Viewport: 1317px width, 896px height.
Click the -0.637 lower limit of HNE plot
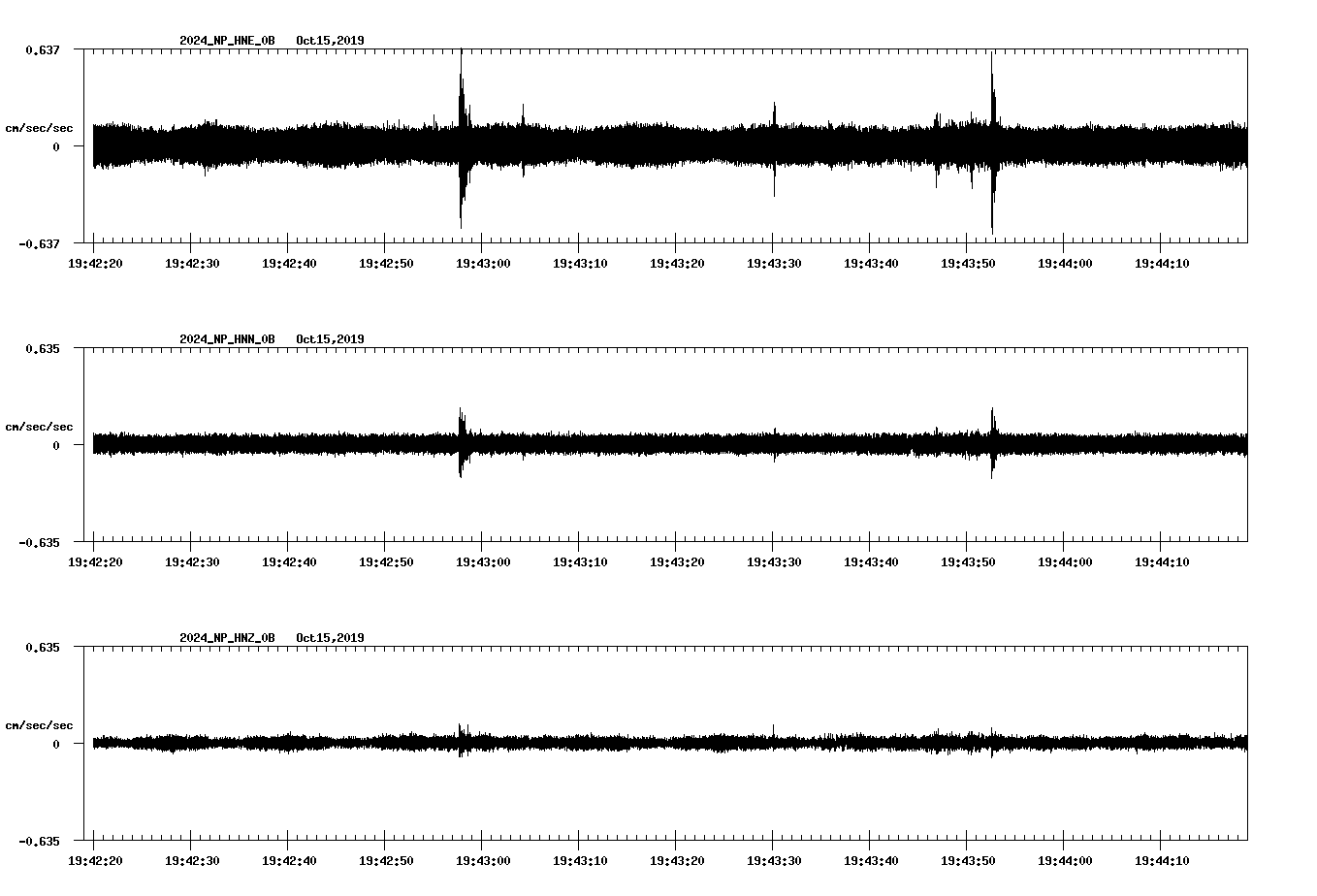click(39, 243)
